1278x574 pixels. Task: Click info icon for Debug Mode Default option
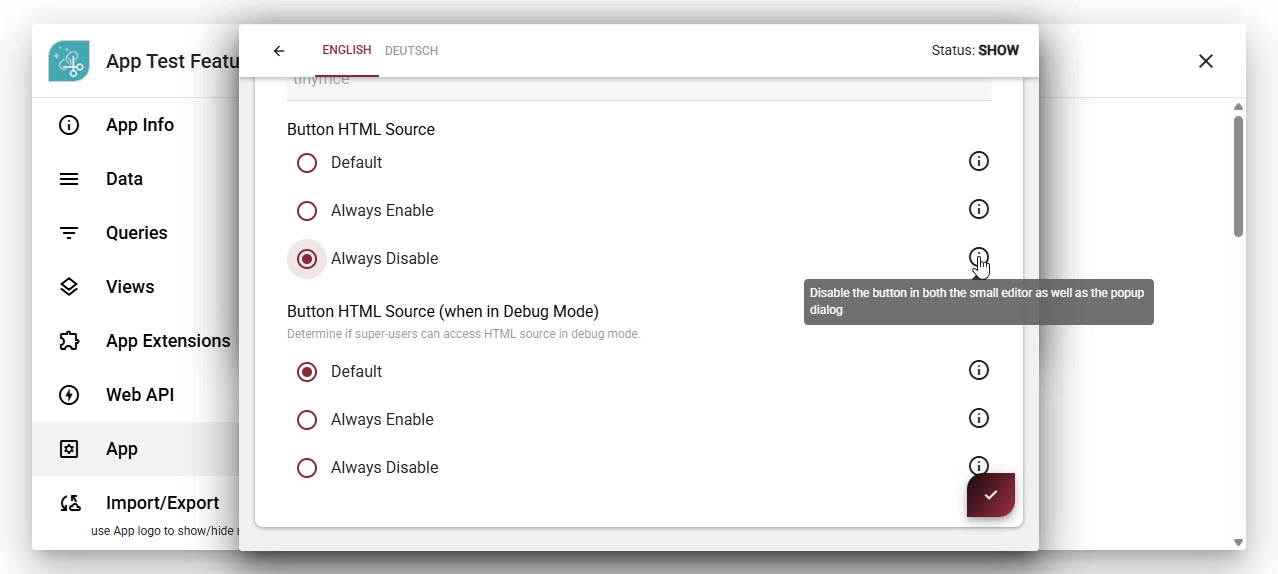pos(979,370)
